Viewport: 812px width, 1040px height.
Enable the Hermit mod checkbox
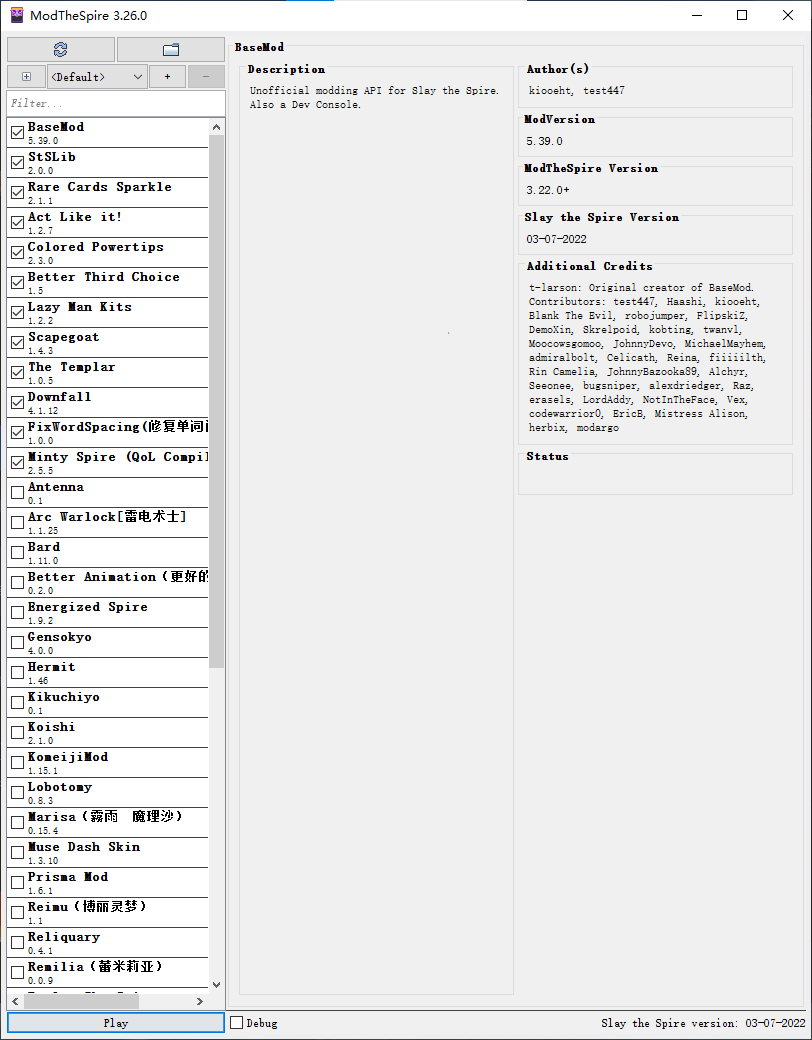[x=18, y=673]
